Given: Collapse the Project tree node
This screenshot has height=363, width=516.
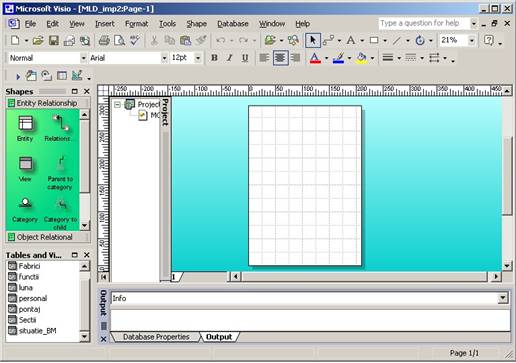Looking at the screenshot, I should tap(117, 105).
